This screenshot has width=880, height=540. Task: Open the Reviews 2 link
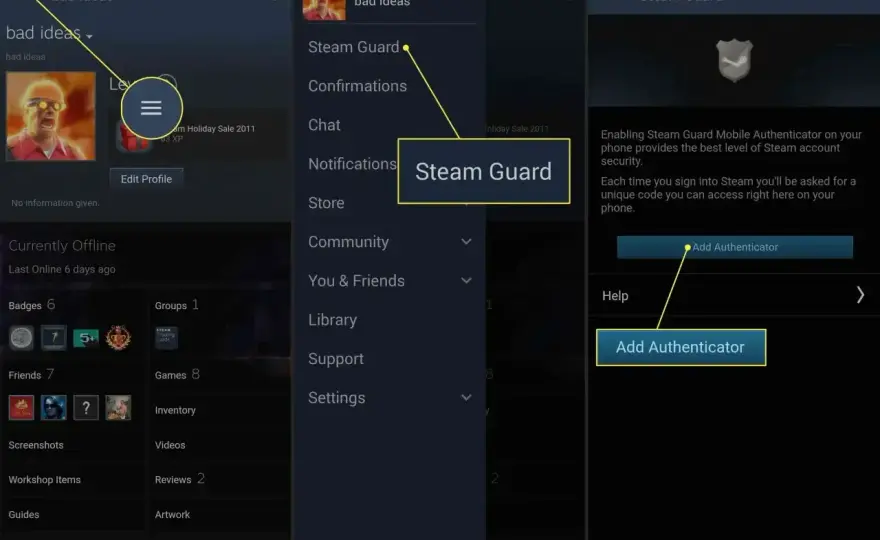click(180, 479)
